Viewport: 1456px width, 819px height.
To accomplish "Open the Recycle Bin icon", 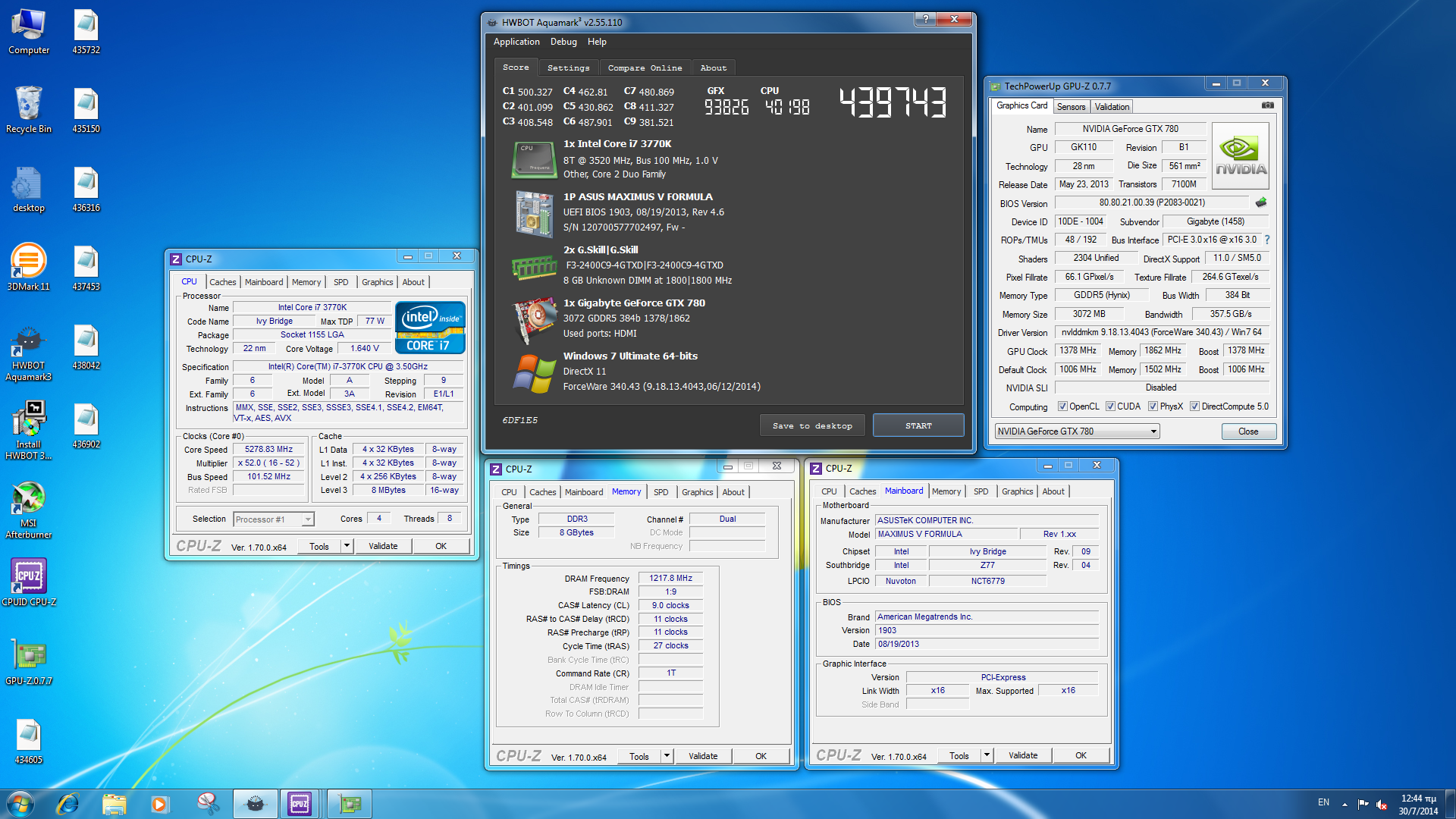I will click(29, 111).
